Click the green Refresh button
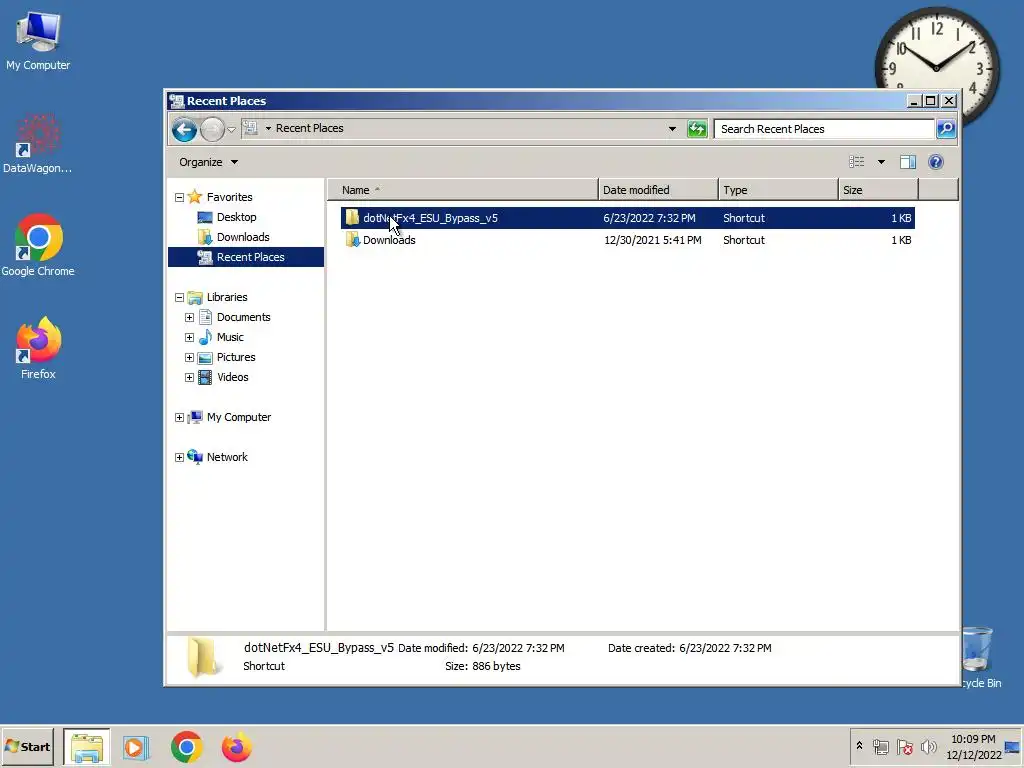Viewport: 1024px width, 768px height. (x=697, y=129)
